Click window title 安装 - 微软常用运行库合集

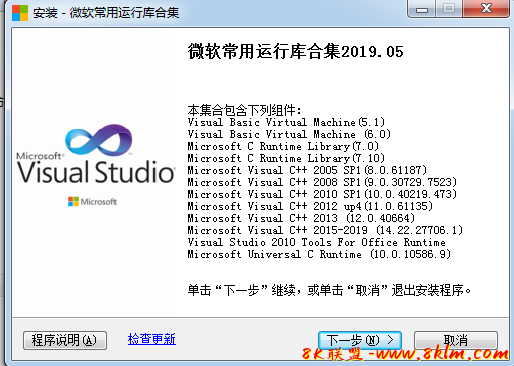point(106,13)
